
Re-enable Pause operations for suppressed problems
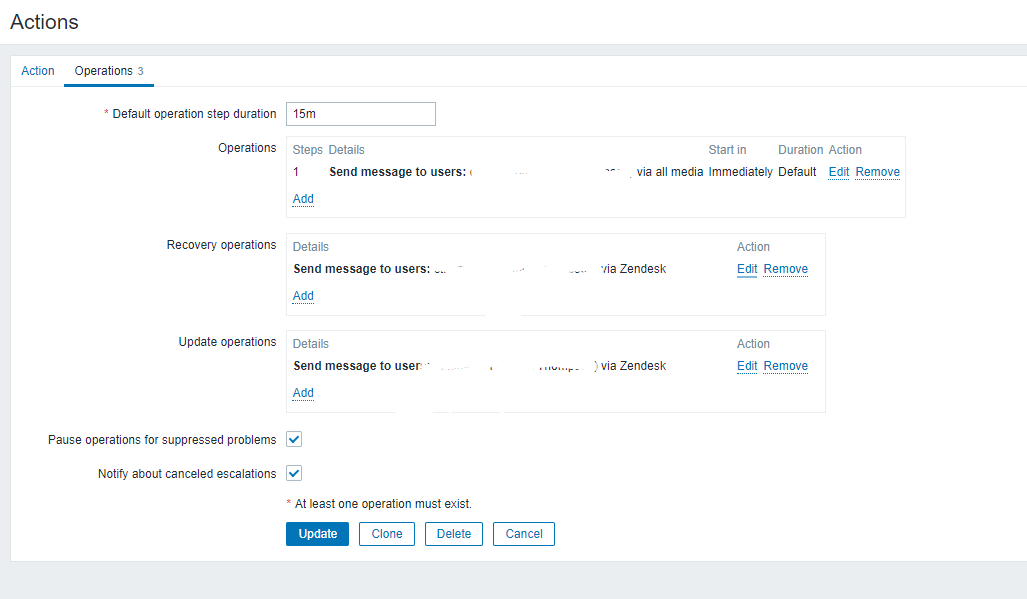pos(293,438)
